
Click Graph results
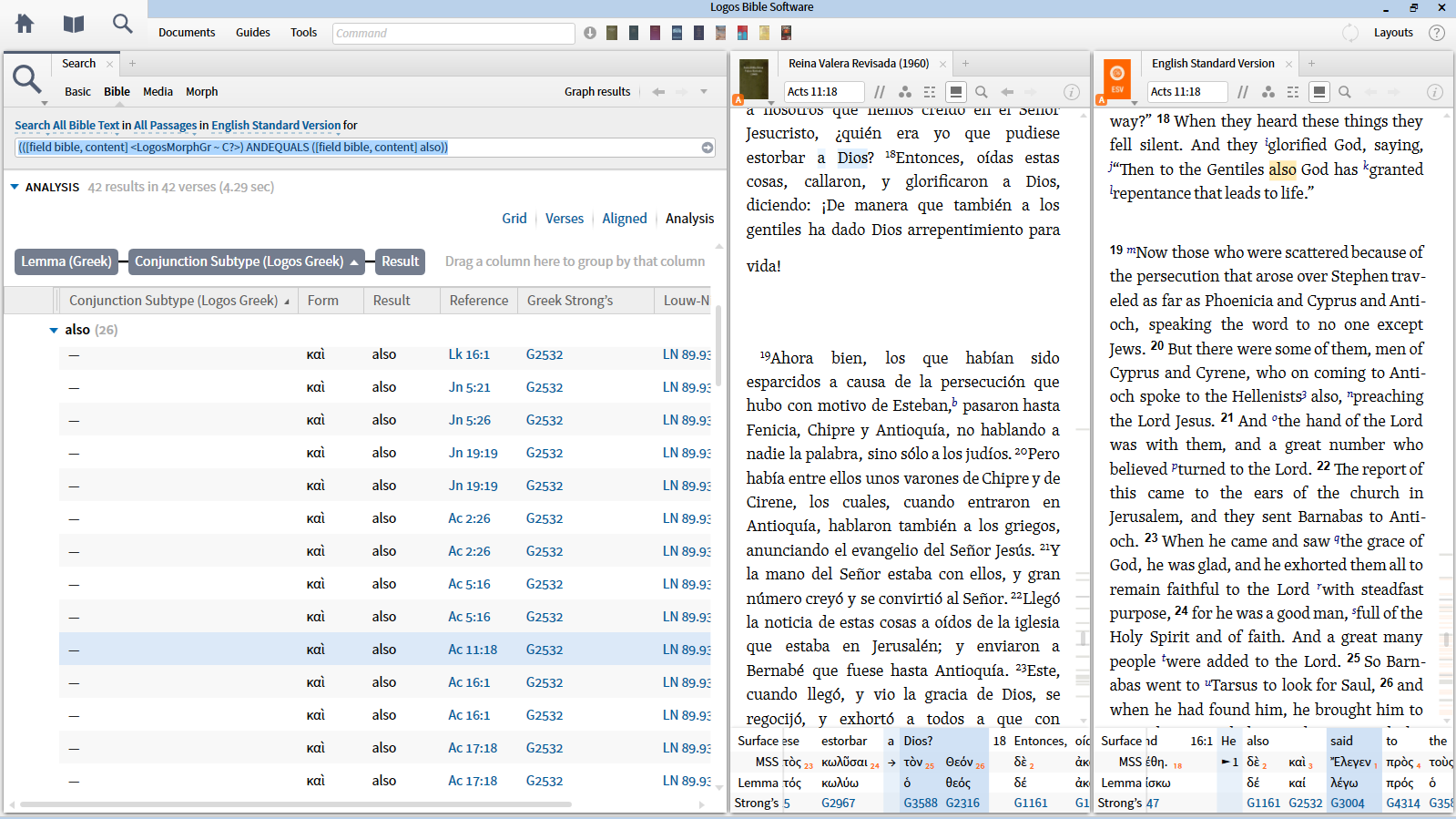(x=597, y=92)
